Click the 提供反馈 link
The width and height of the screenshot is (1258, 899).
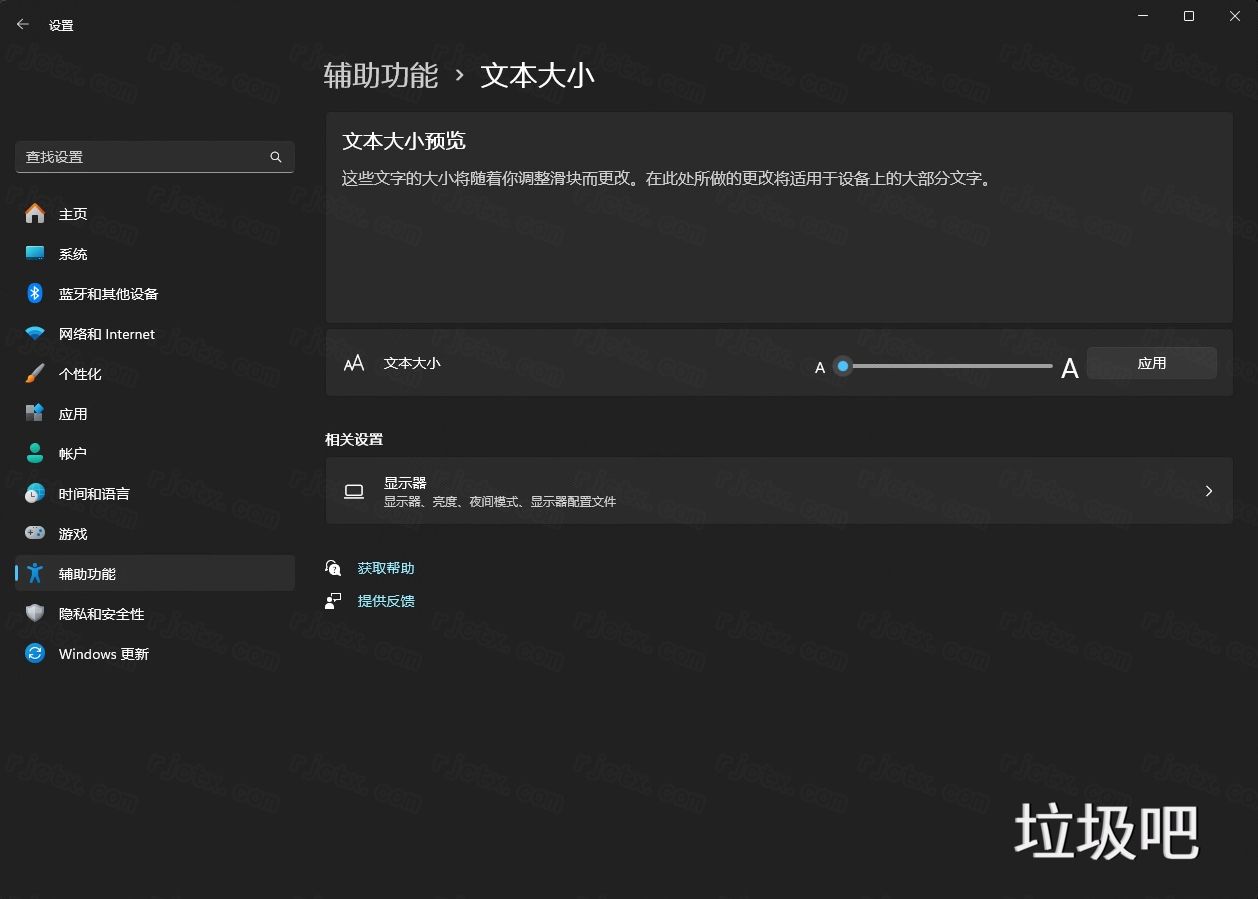386,600
